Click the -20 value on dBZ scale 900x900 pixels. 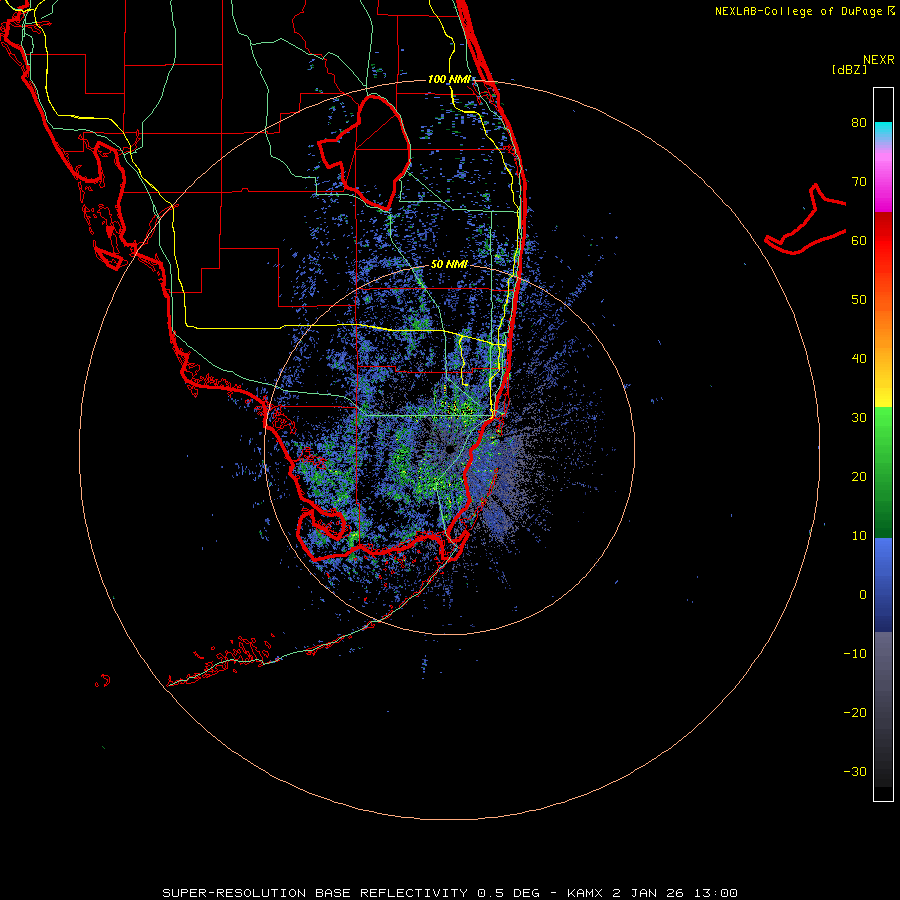click(x=855, y=712)
